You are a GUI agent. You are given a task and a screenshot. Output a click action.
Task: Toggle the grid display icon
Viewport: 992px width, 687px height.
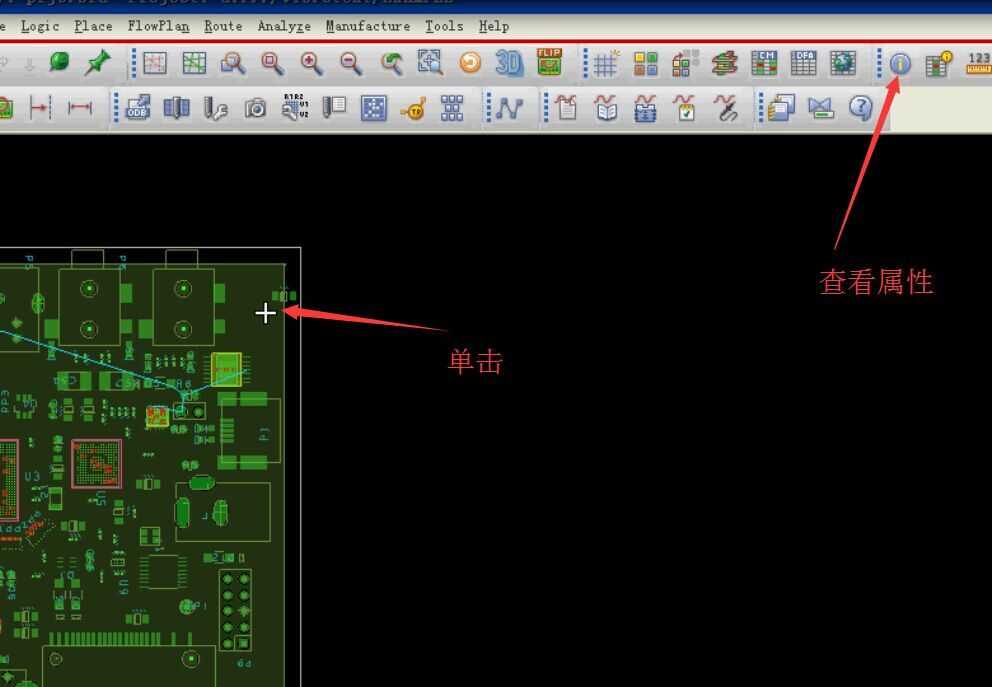(605, 63)
